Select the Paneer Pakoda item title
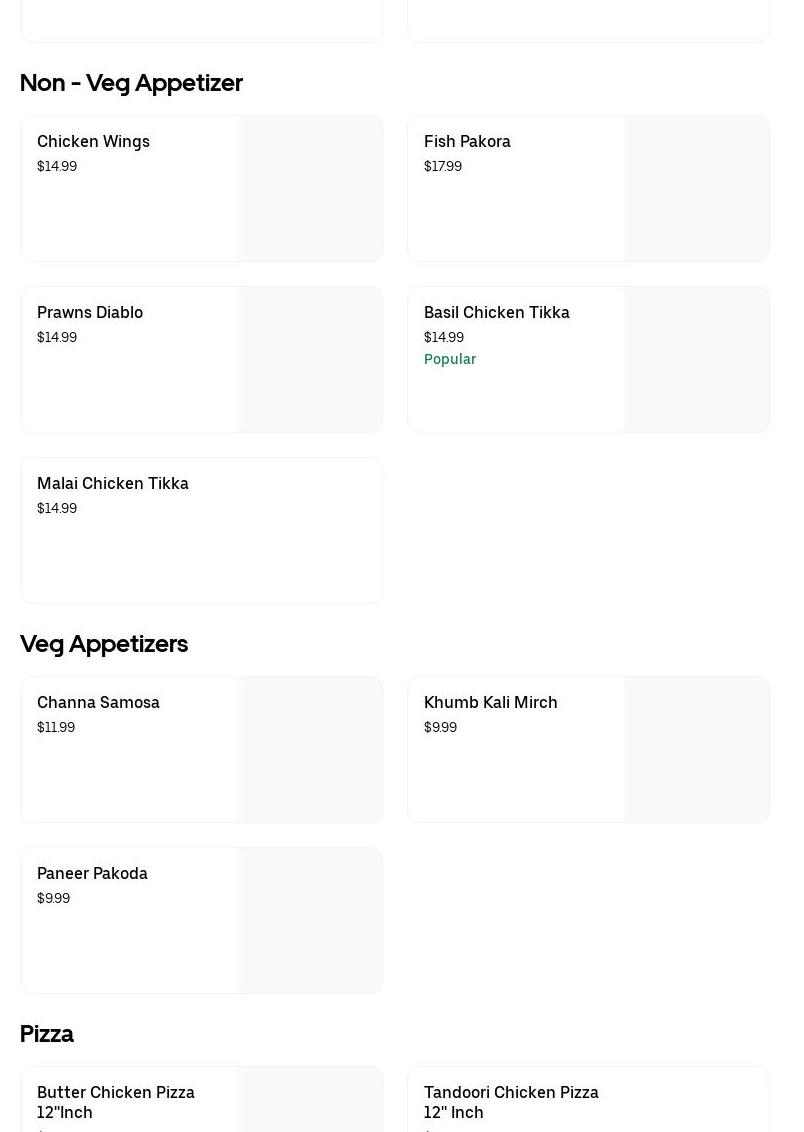 click(x=92, y=874)
